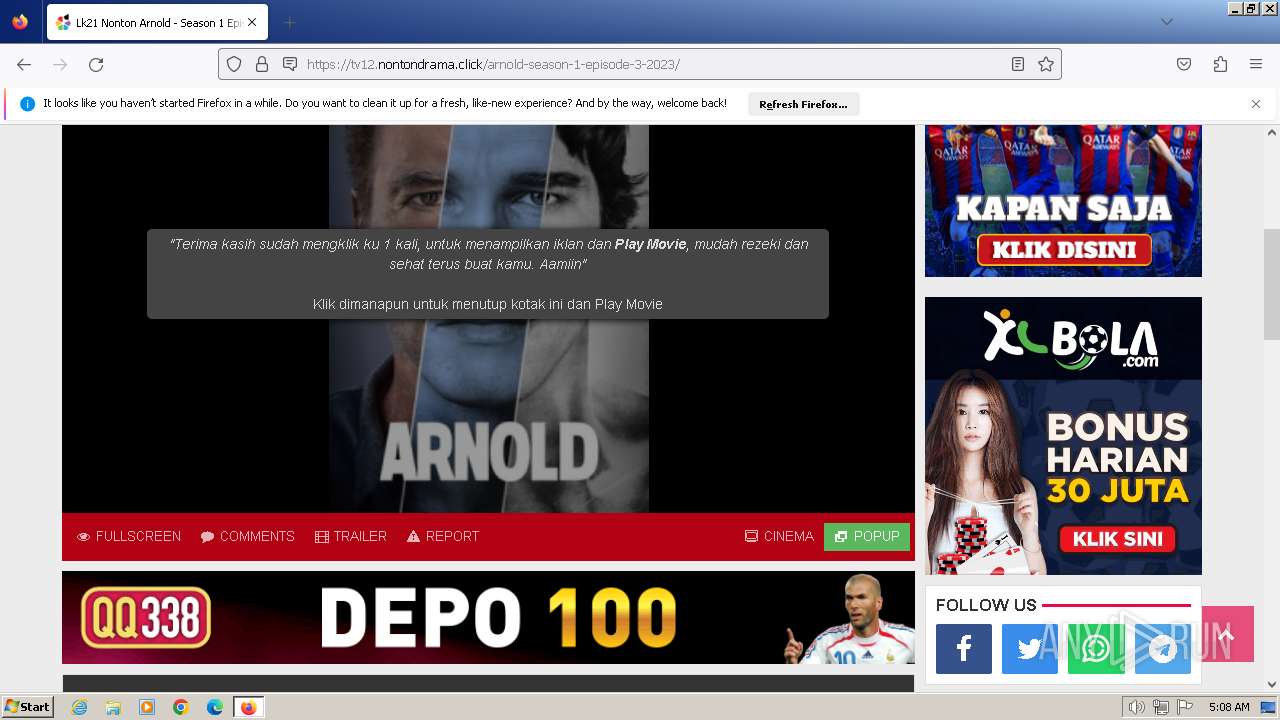The width and height of the screenshot is (1280, 720).
Task: Click the Arnold poster in the video player
Action: tap(489, 318)
